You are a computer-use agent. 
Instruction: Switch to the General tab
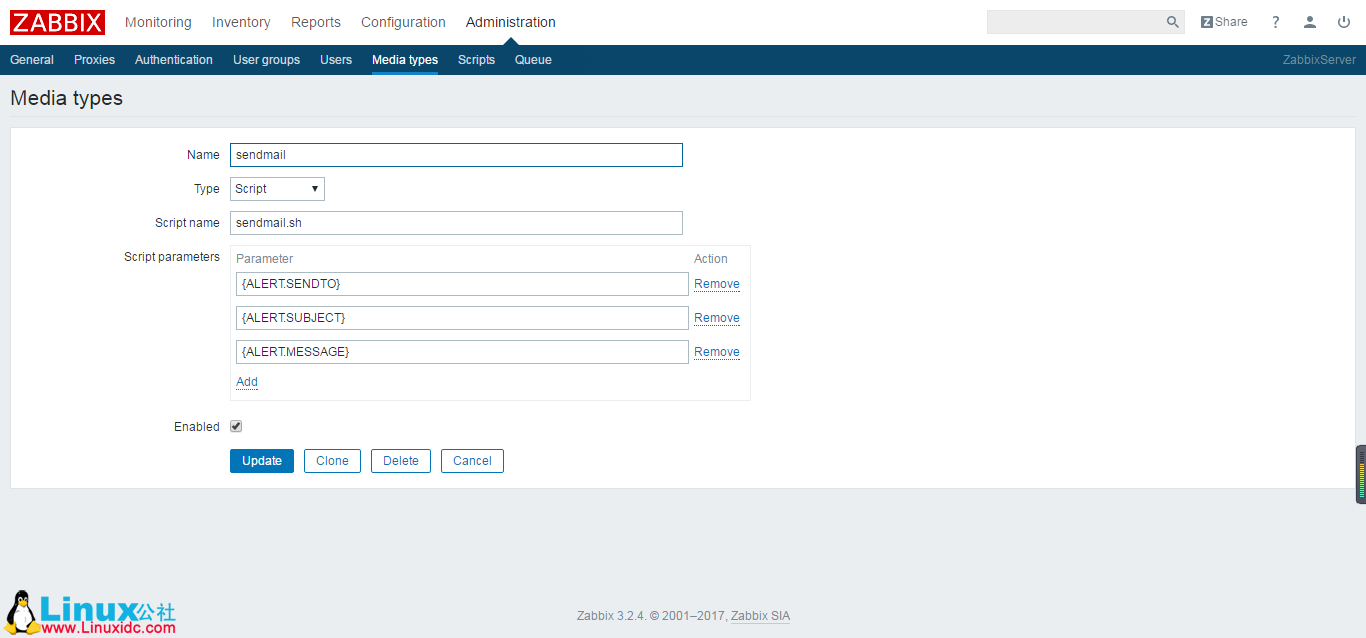[x=31, y=59]
